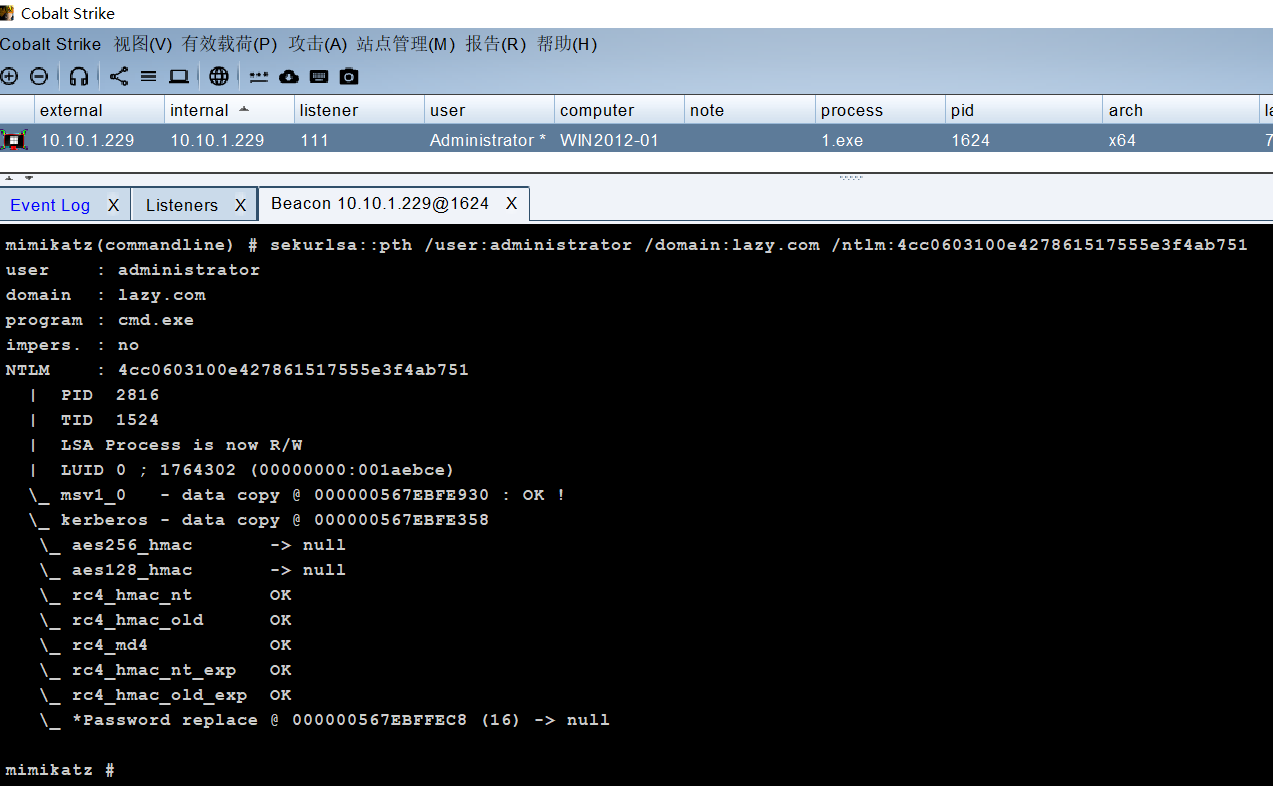Open the 报告(R) menu

tap(496, 44)
